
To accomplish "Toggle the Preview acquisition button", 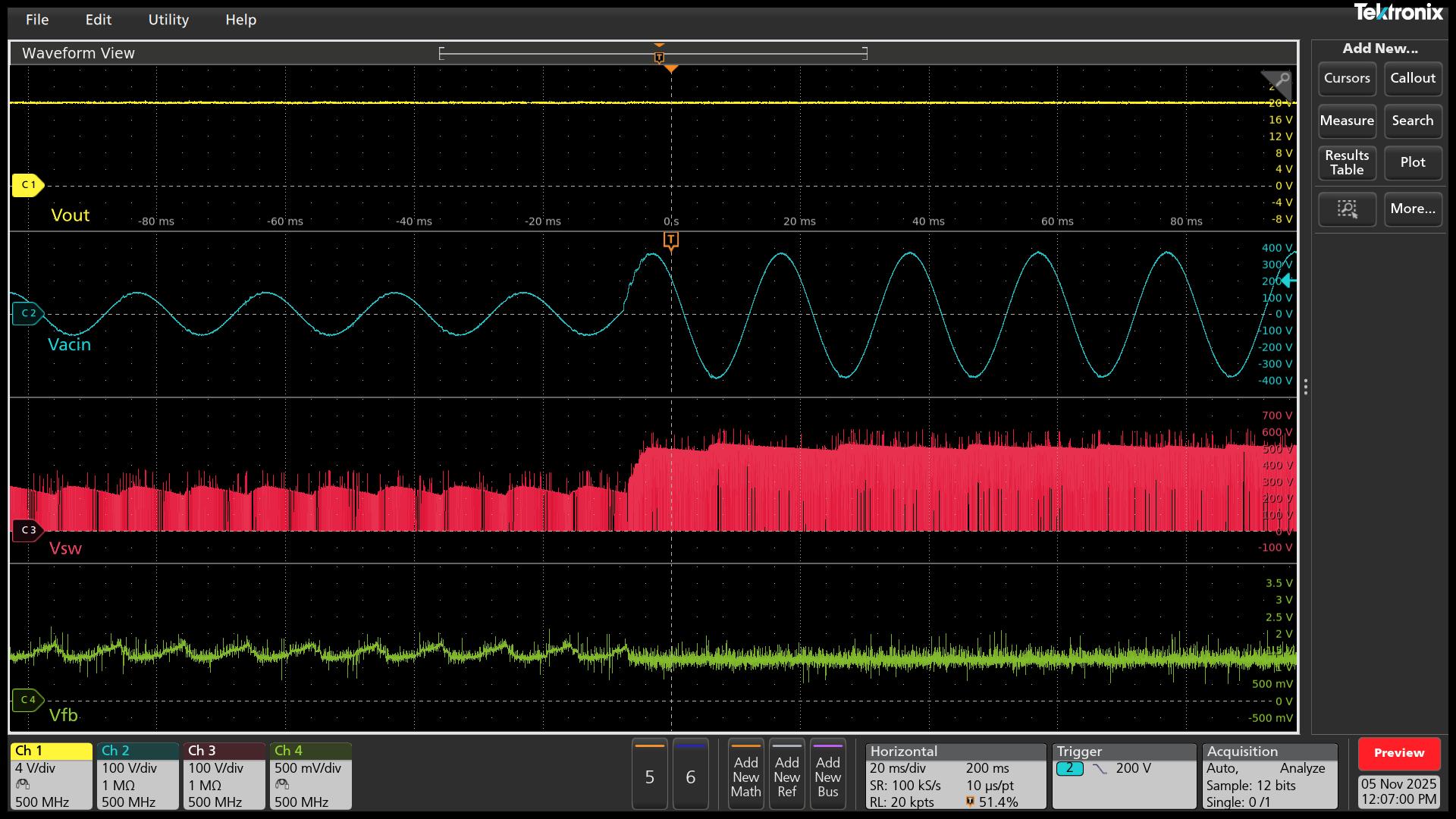I will tap(1398, 753).
